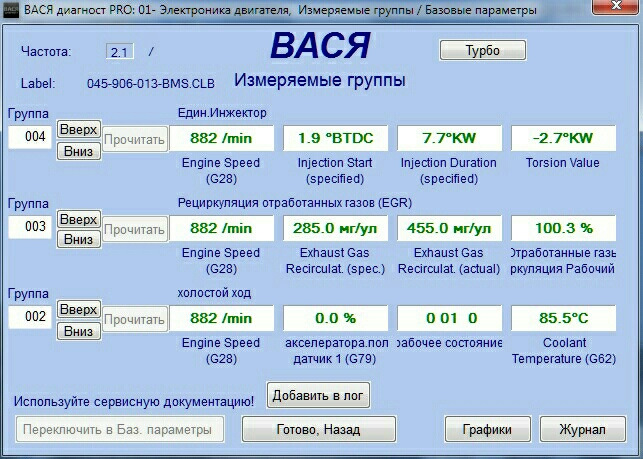Click engine speed 882 /min in group 004
Viewport: 643px width, 459px height.
[x=221, y=138]
